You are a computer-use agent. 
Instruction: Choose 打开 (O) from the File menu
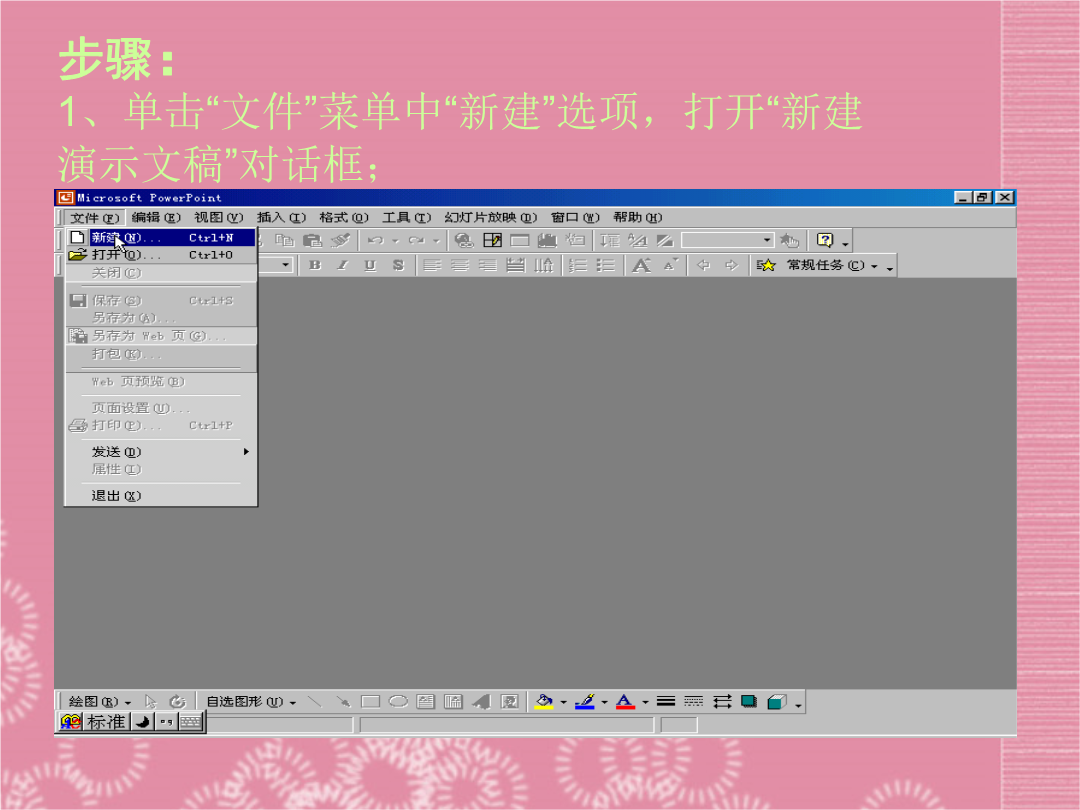click(x=161, y=255)
